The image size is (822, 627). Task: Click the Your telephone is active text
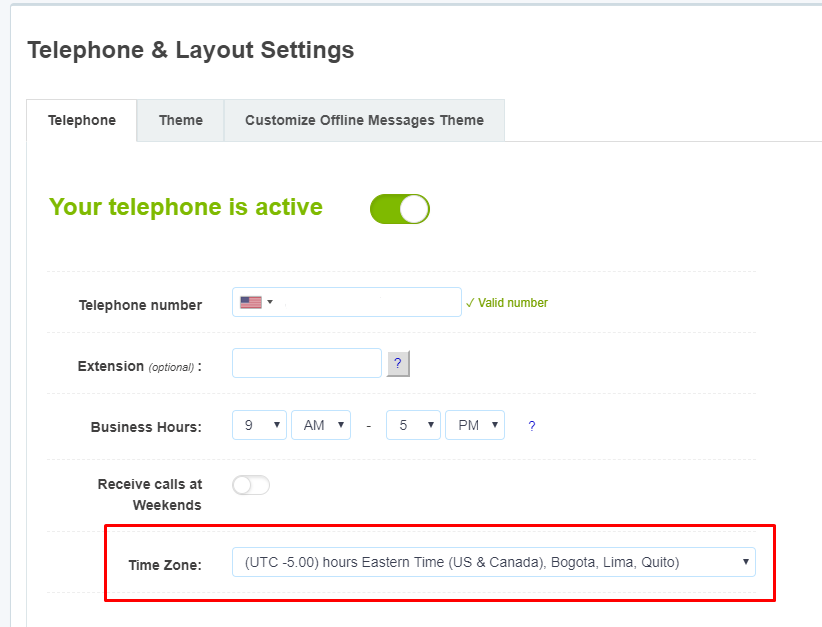point(186,207)
